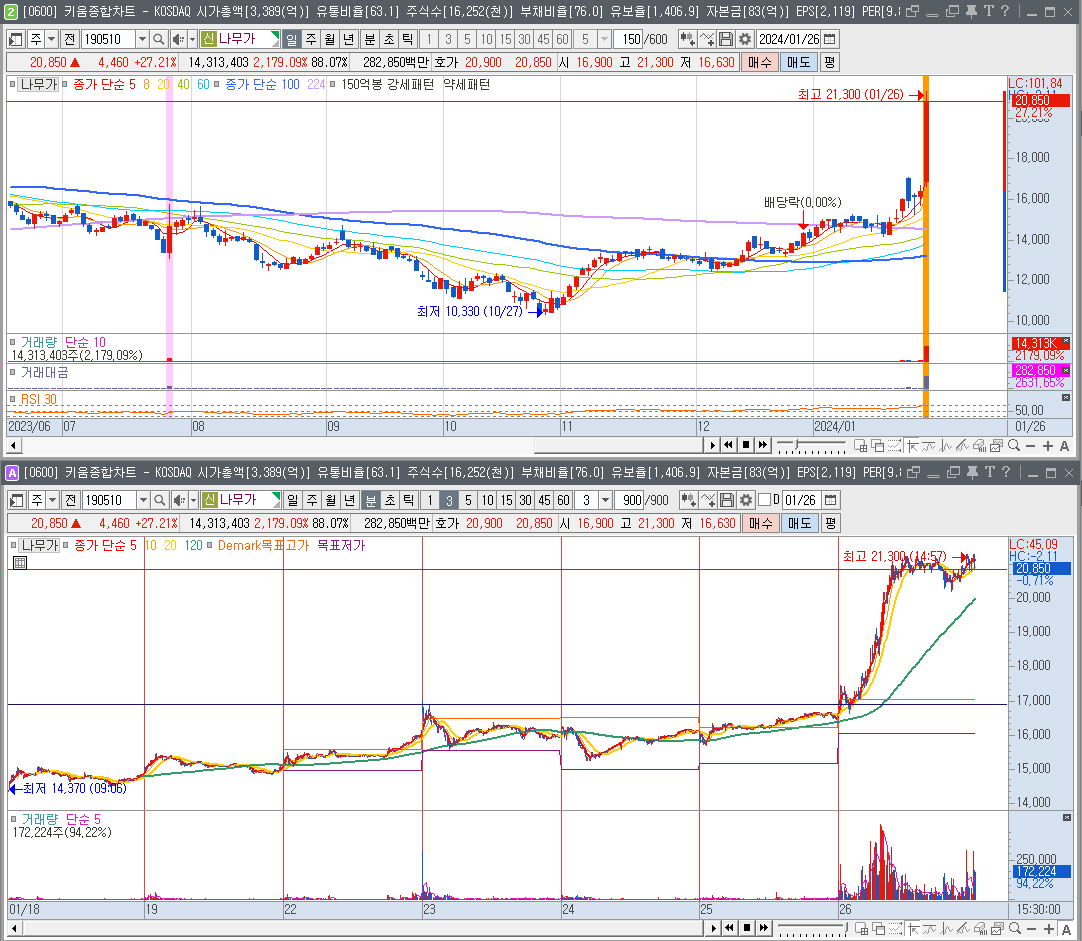Screen dimensions: 1082x941
Task: Expand the sound options arrow in top chart toolbar
Action: point(193,39)
